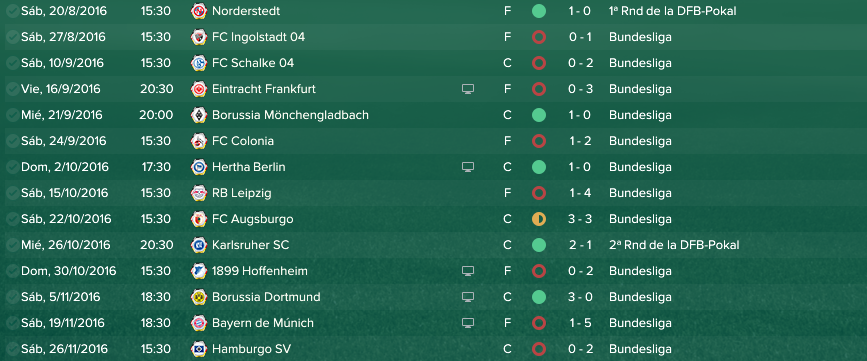
Task: Click the Bayern de Múnich club badge
Action: point(199,323)
